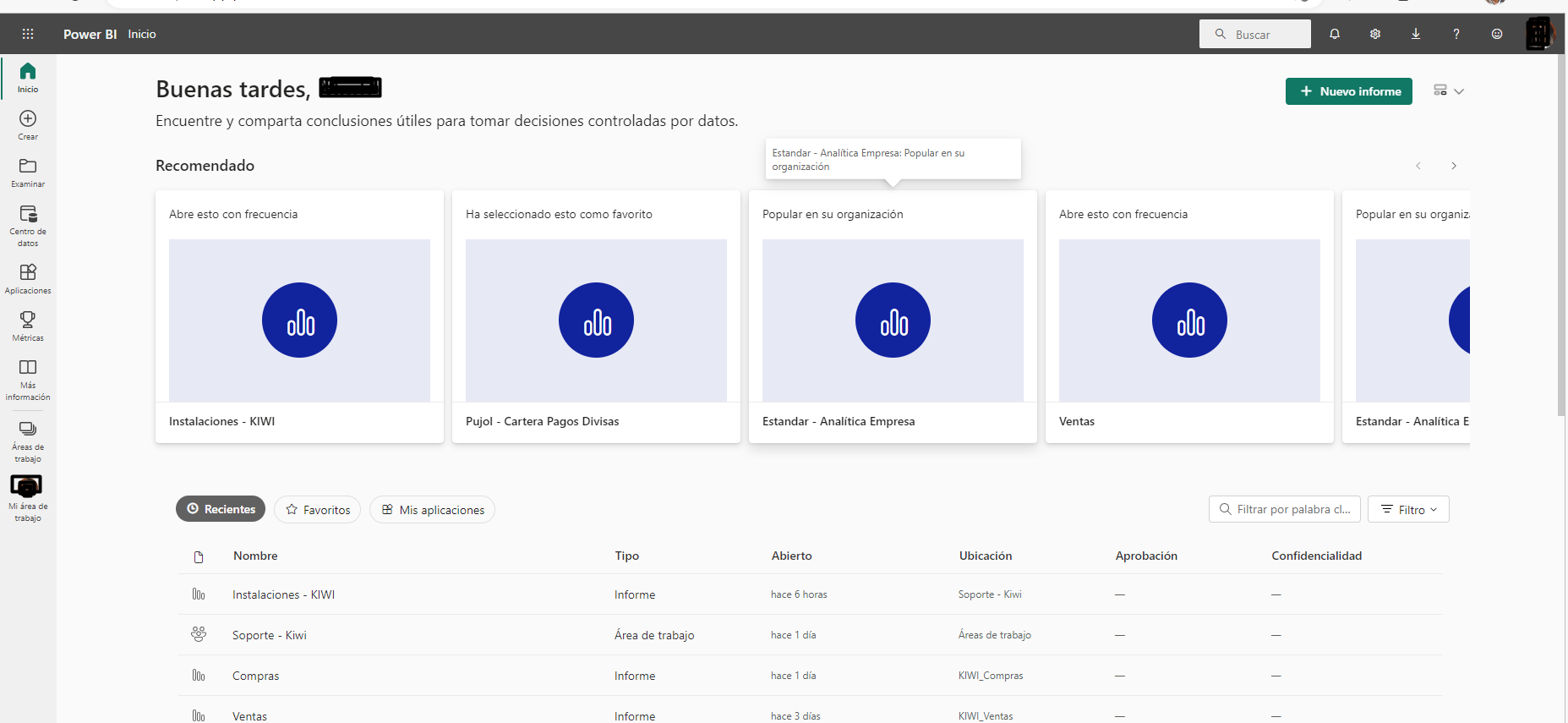Open Áreas de trabajo in sidebar
Image resolution: width=1568 pixels, height=723 pixels.
[x=28, y=441]
